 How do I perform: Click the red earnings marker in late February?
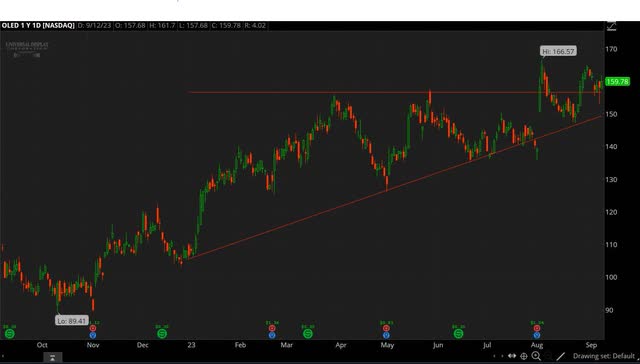pos(272,328)
